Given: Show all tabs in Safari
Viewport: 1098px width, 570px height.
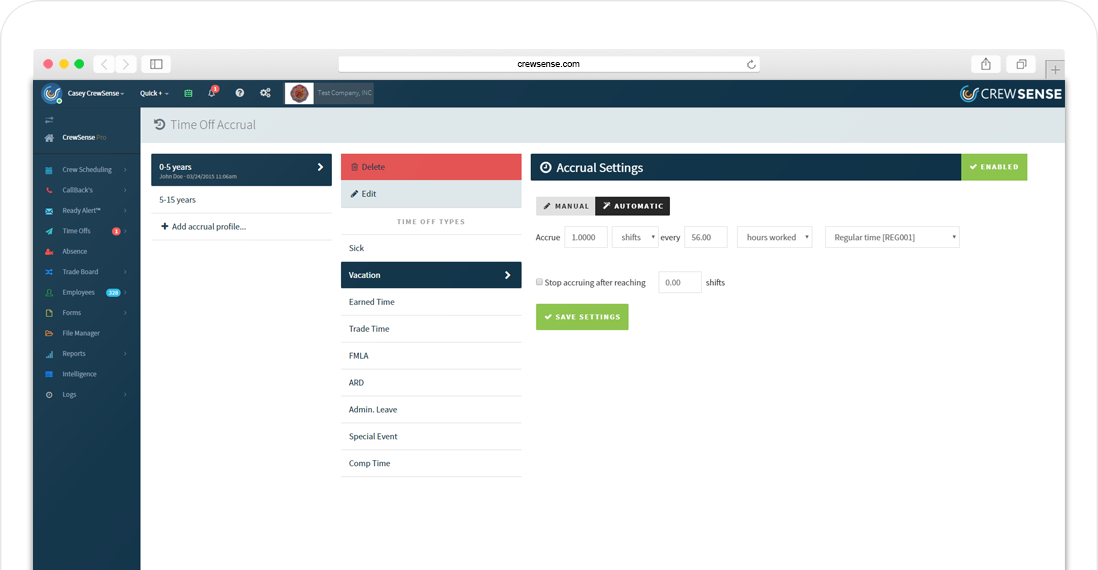Looking at the screenshot, I should click(x=1021, y=64).
